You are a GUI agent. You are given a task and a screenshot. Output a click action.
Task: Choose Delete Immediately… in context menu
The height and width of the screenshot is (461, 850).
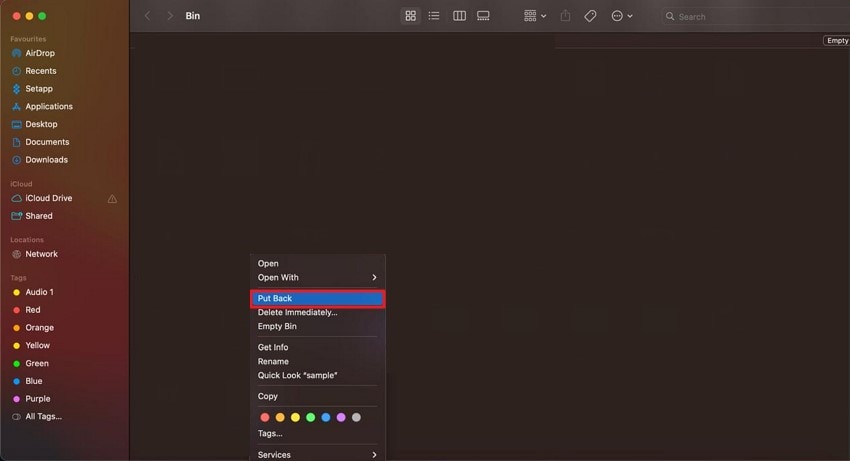point(317,312)
